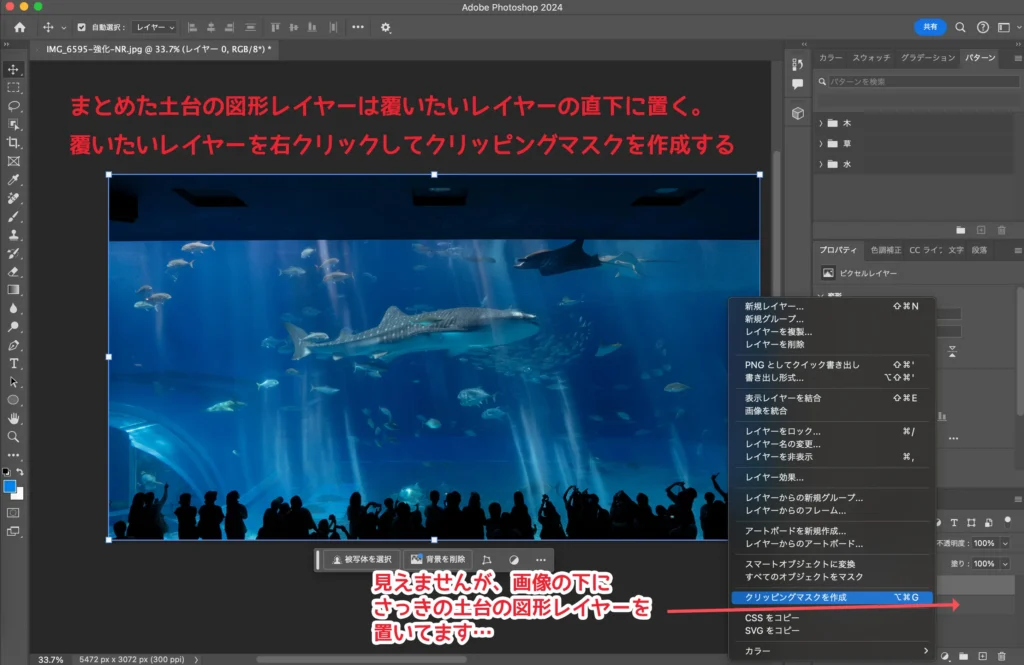Screen dimensions: 1024x665
Task: Toggle horizontal center alignment in options bar
Action: [212, 27]
